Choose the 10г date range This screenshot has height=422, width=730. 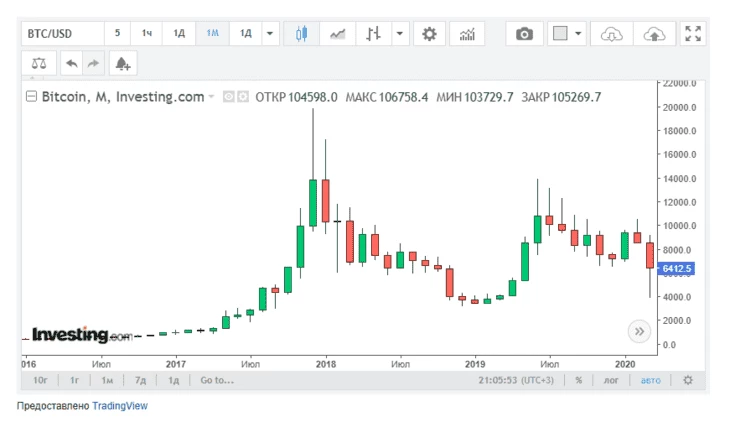(x=41, y=380)
